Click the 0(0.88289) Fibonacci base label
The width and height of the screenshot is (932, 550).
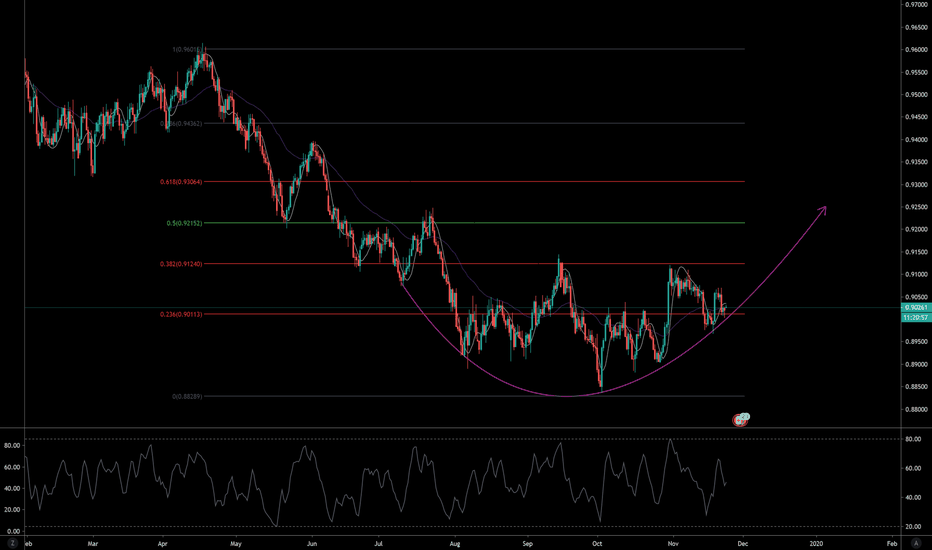tap(188, 396)
